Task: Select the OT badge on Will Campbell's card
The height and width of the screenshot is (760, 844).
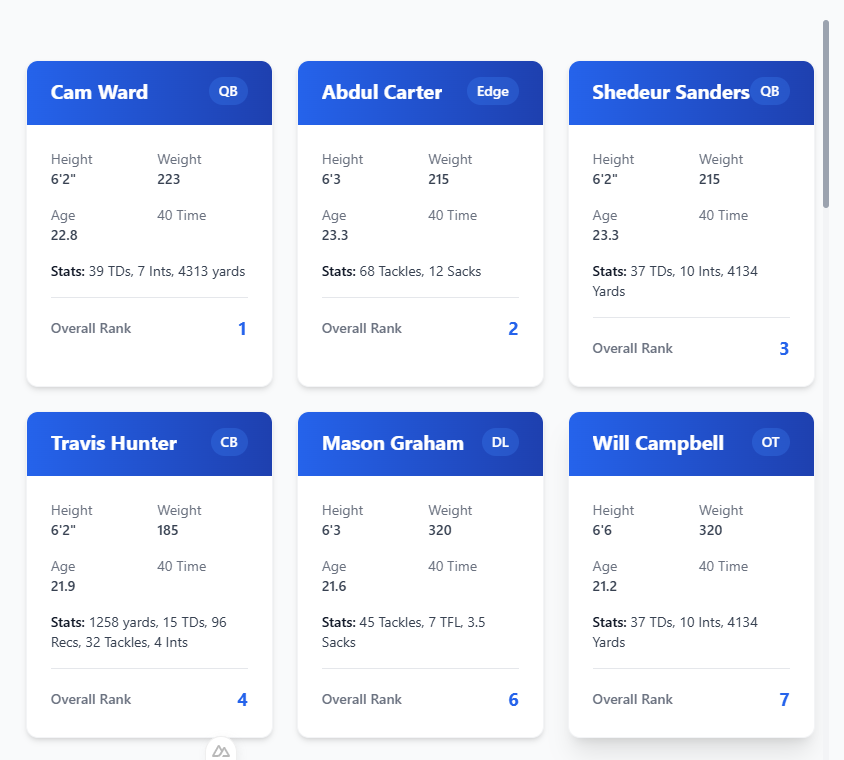Action: click(x=771, y=442)
